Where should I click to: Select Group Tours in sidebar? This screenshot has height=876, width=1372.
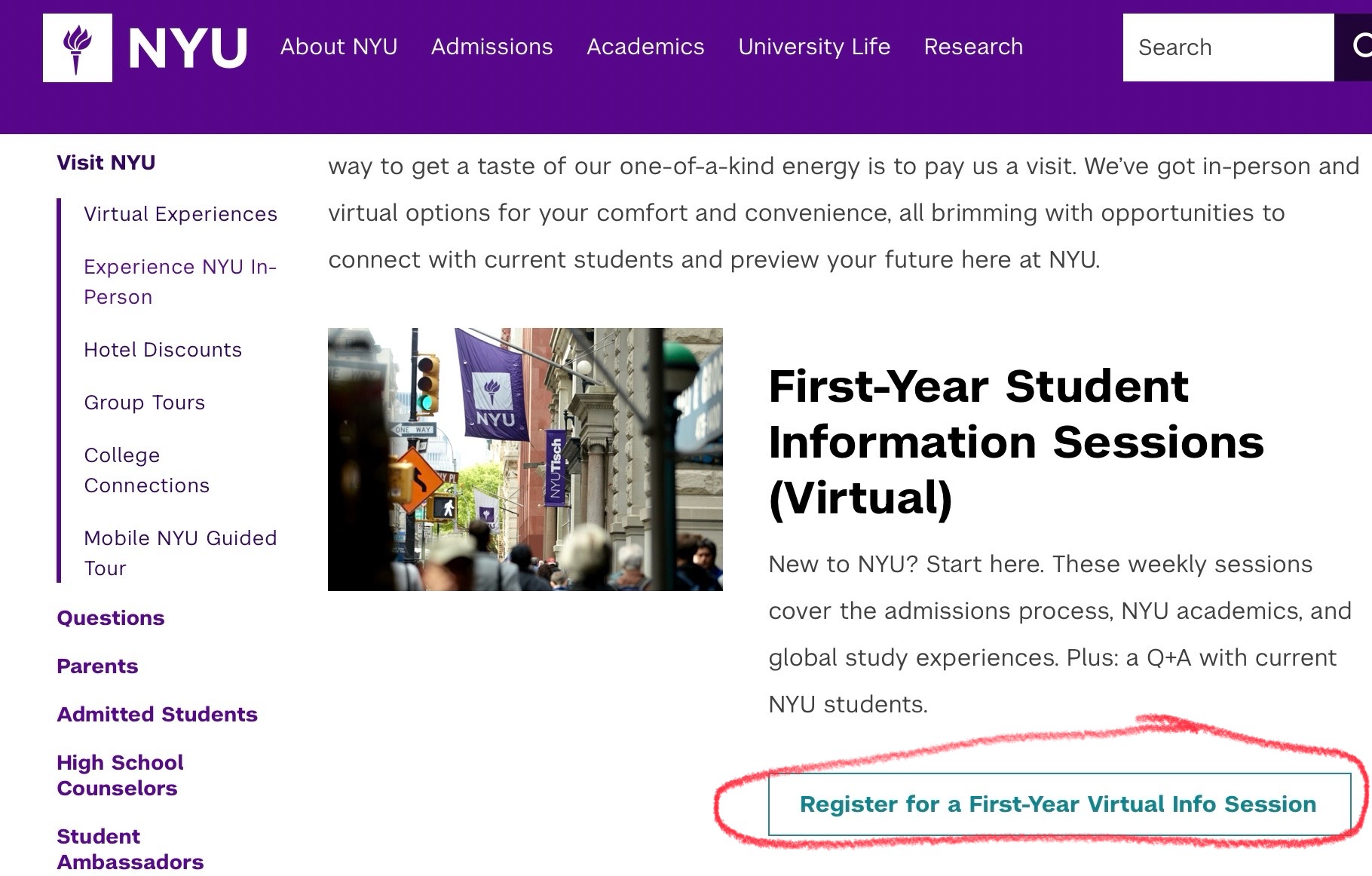pos(144,403)
